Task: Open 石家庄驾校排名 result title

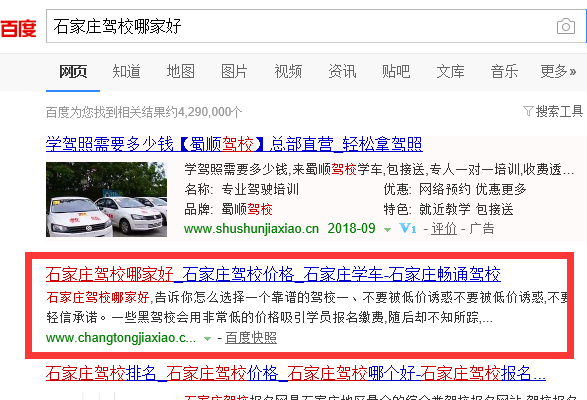Action: pos(296,373)
